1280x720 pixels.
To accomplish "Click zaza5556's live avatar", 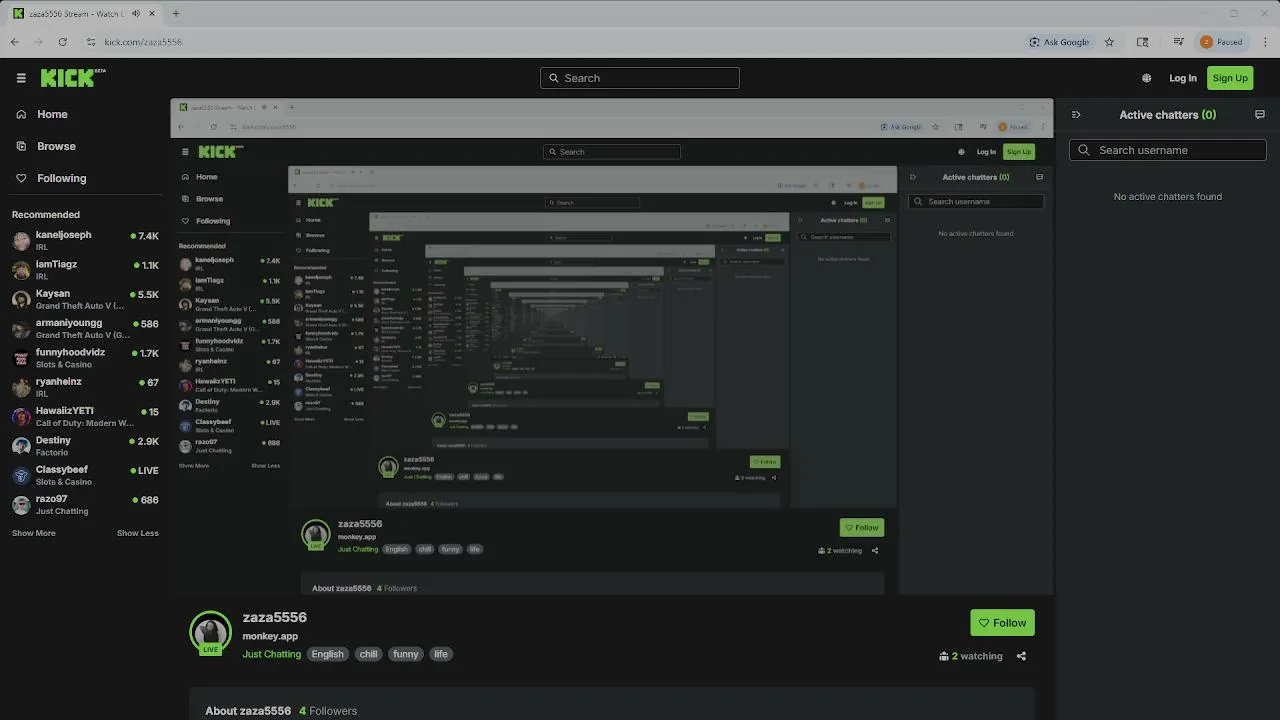I will tap(210, 632).
